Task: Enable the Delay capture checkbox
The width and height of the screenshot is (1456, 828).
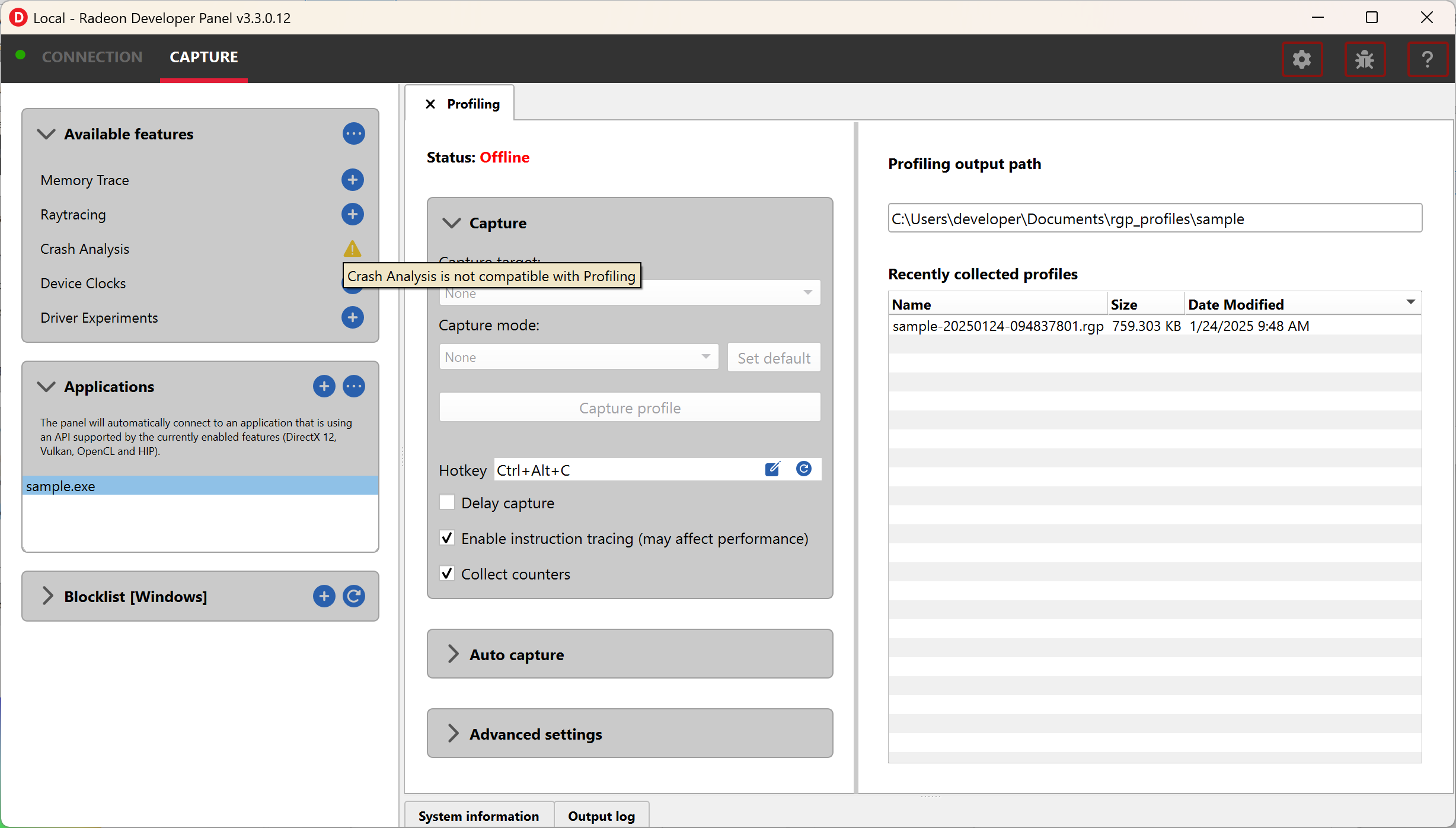Action: (x=447, y=503)
